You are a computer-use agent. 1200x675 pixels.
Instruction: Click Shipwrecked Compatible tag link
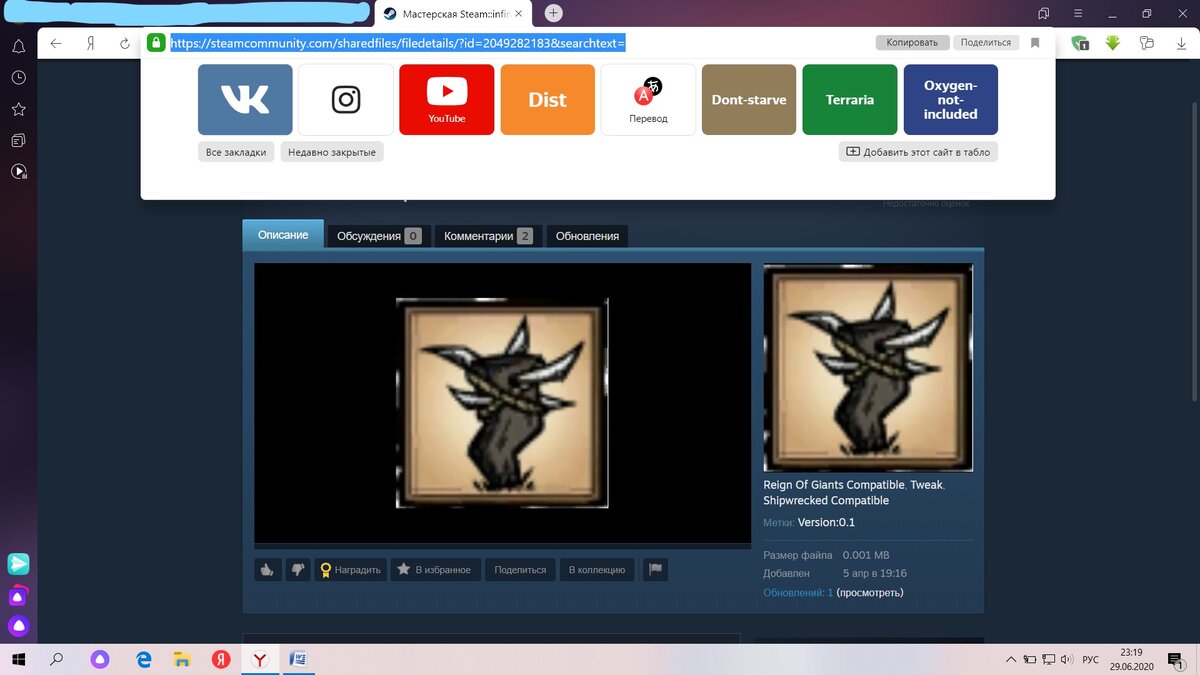pos(826,500)
